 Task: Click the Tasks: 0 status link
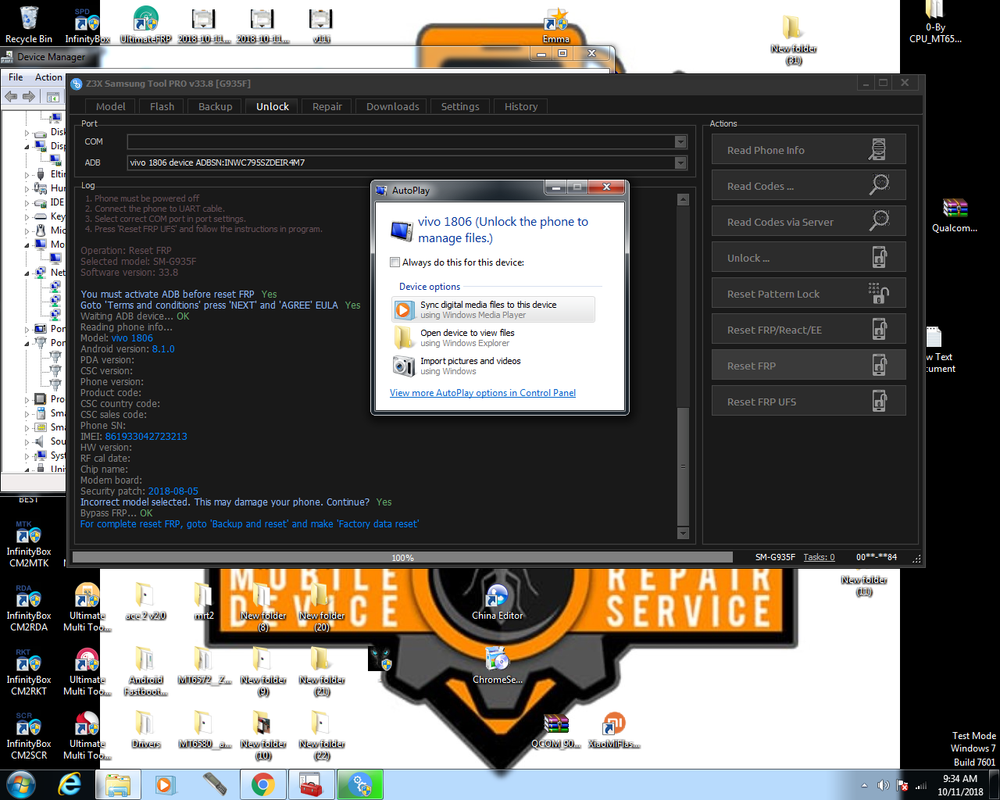[819, 557]
